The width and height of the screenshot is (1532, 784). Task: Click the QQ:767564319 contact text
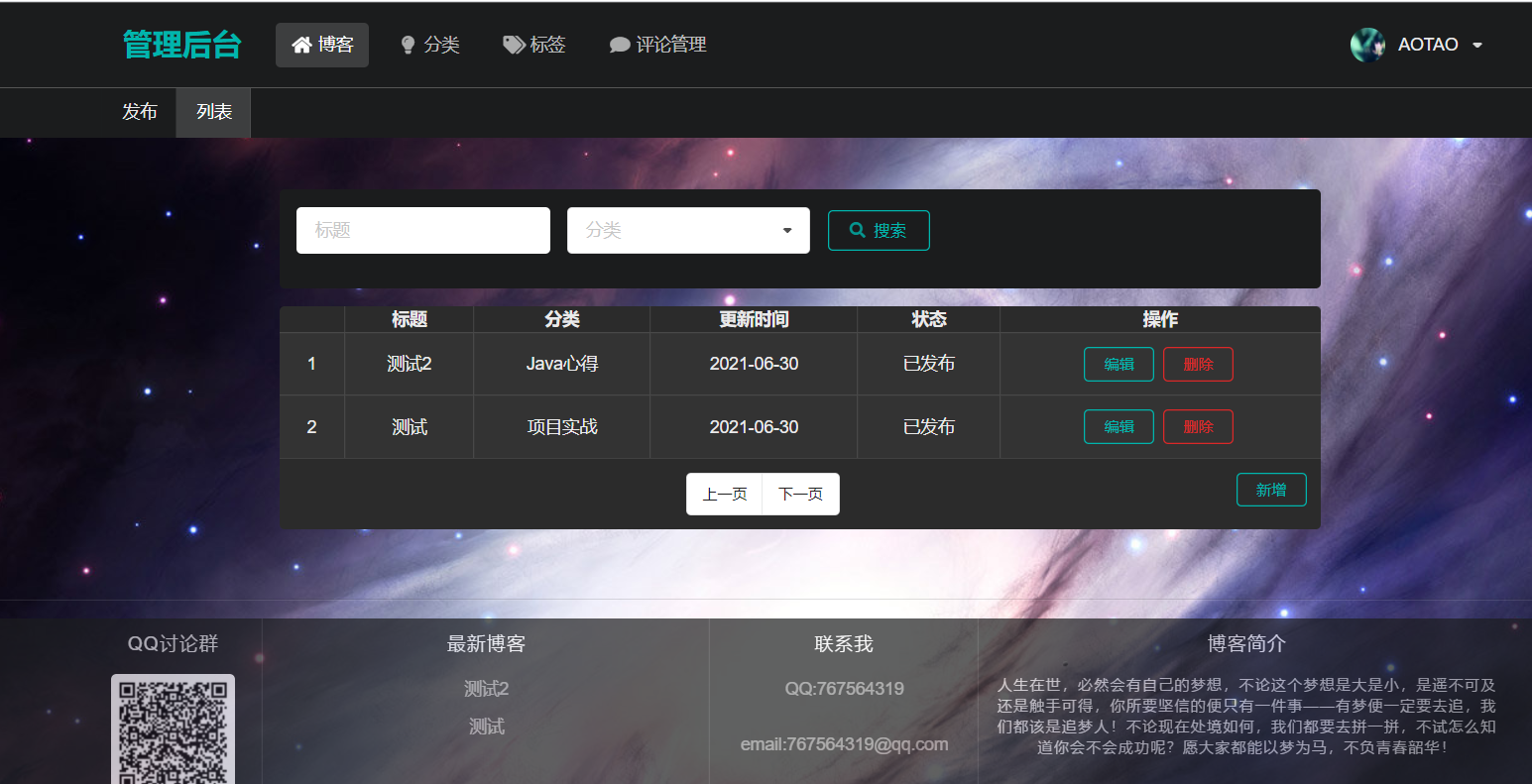[x=844, y=689]
